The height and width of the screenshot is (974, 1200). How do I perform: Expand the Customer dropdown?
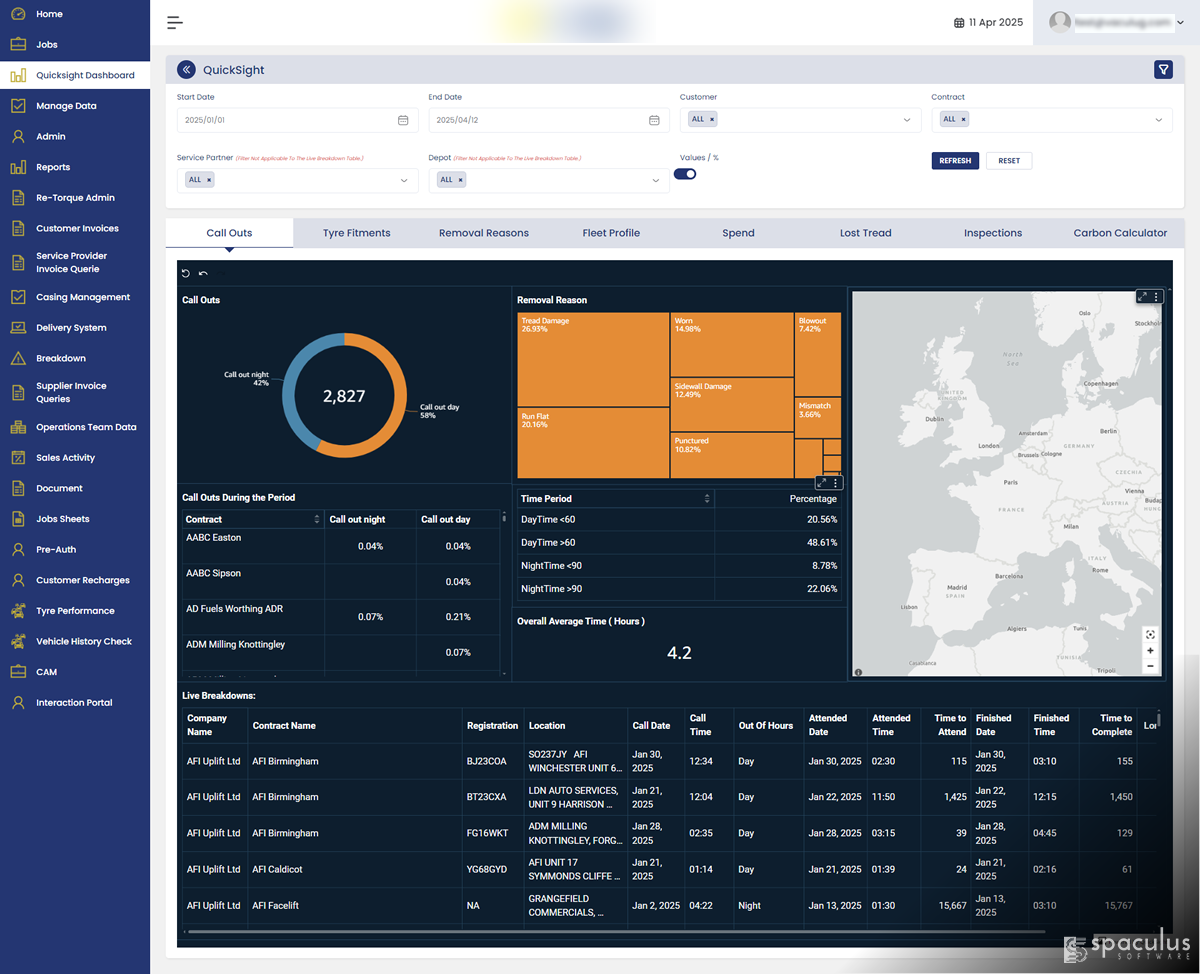(x=907, y=120)
